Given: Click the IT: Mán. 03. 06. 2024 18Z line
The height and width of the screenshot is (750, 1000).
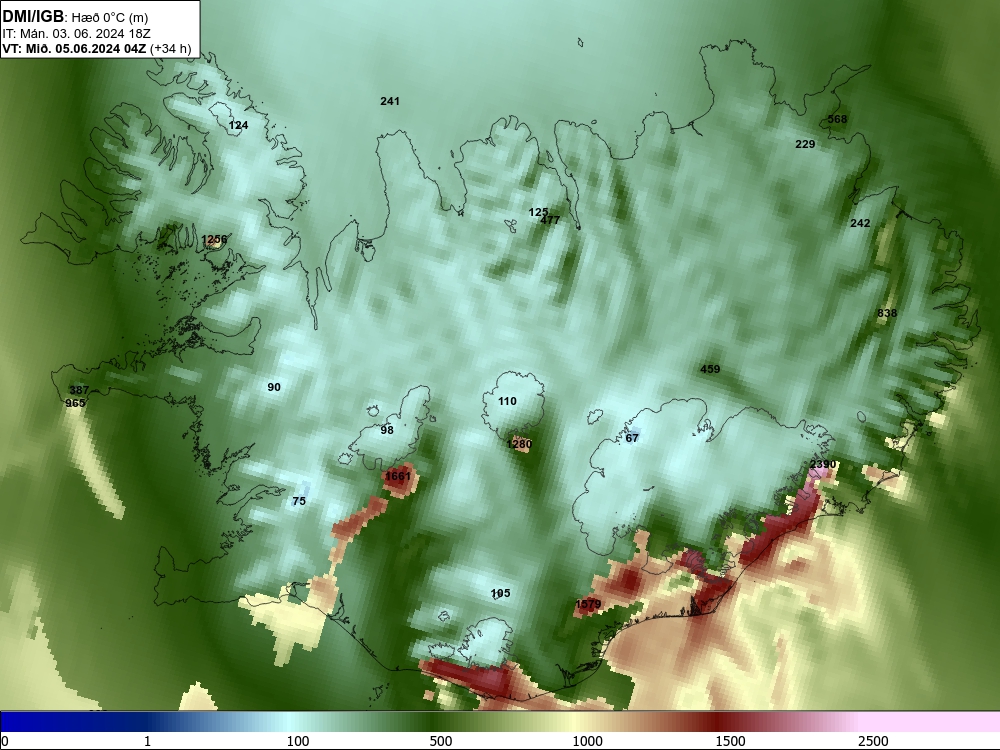Looking at the screenshot, I should [77, 33].
